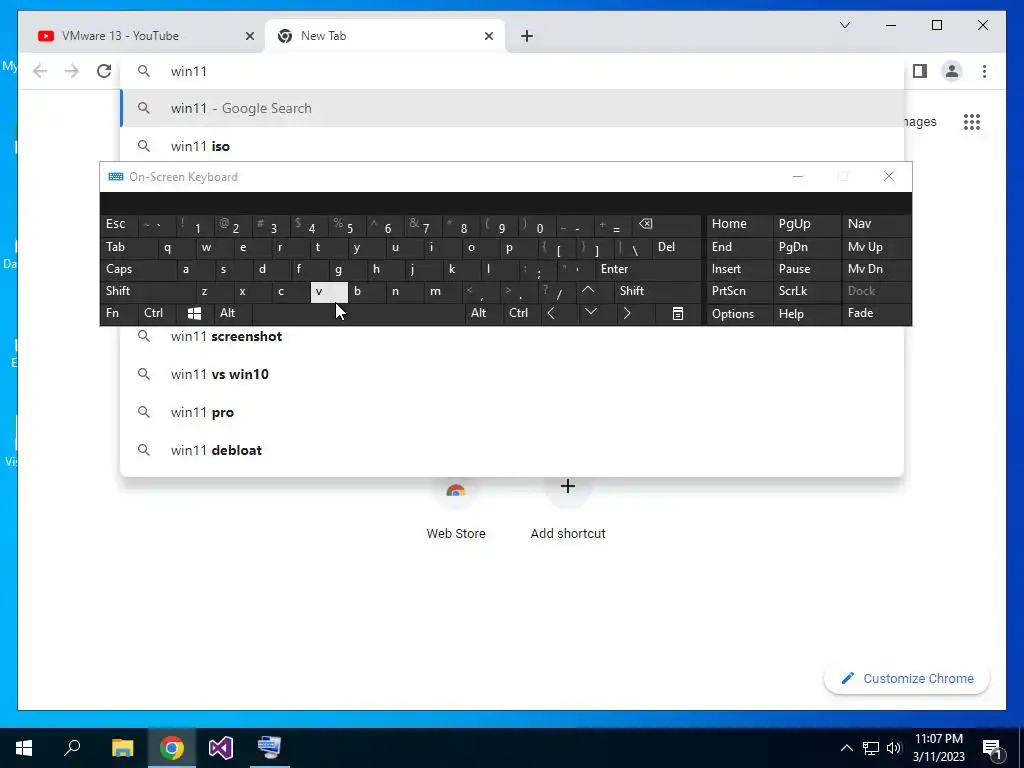This screenshot has height=768, width=1024.
Task: Pick the win11 pro suggestion
Action: (x=512, y=412)
